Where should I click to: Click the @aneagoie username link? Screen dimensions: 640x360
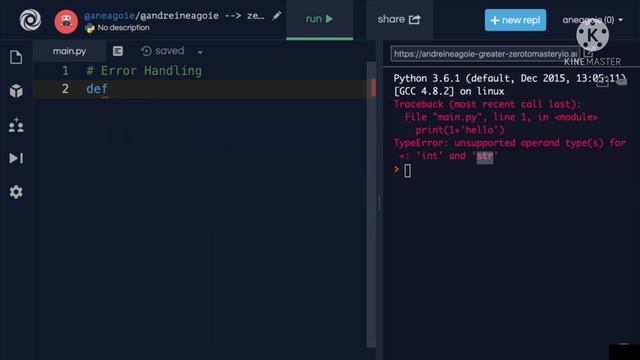tap(109, 16)
